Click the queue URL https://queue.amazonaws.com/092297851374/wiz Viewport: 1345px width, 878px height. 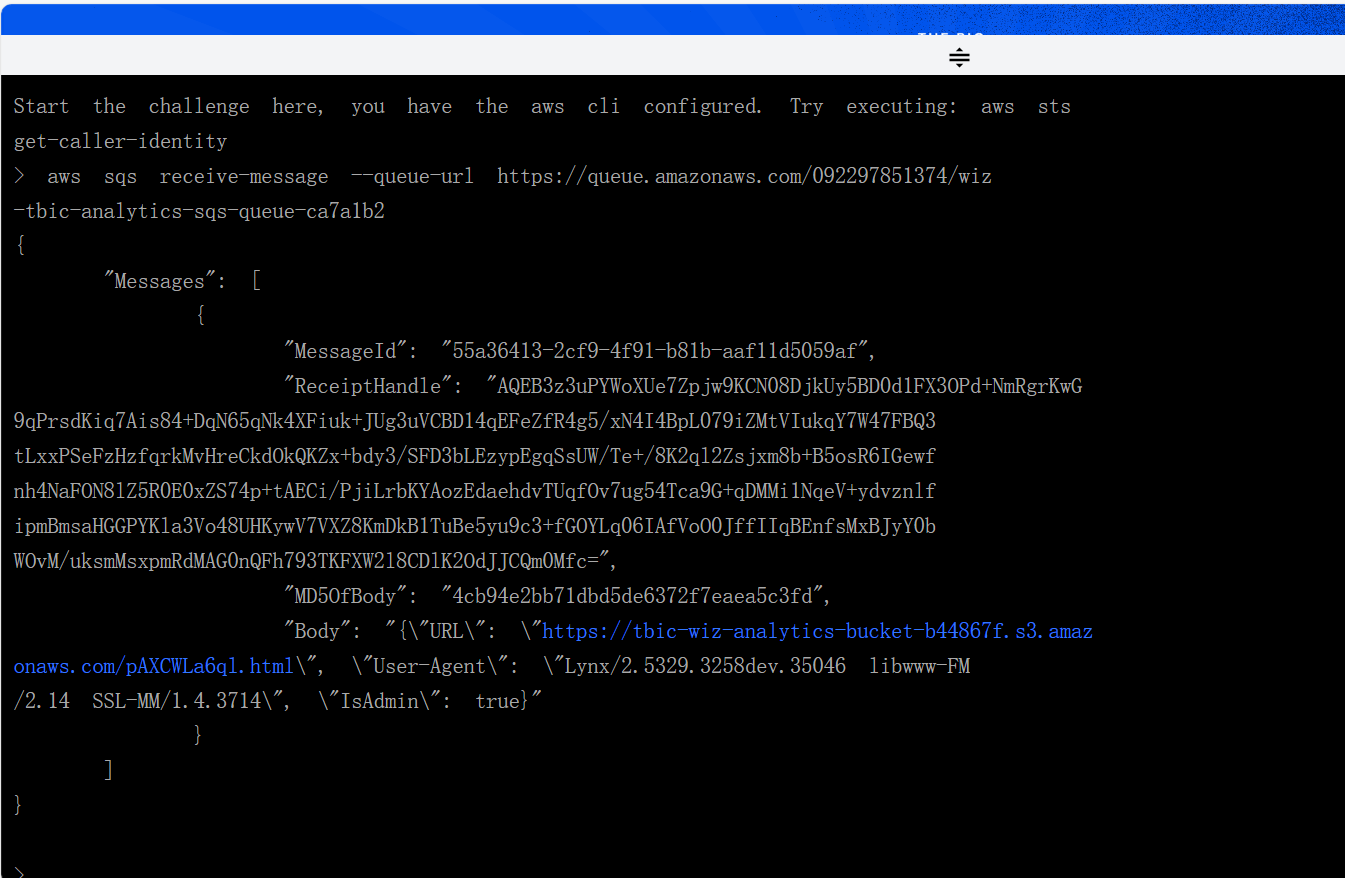click(x=744, y=176)
